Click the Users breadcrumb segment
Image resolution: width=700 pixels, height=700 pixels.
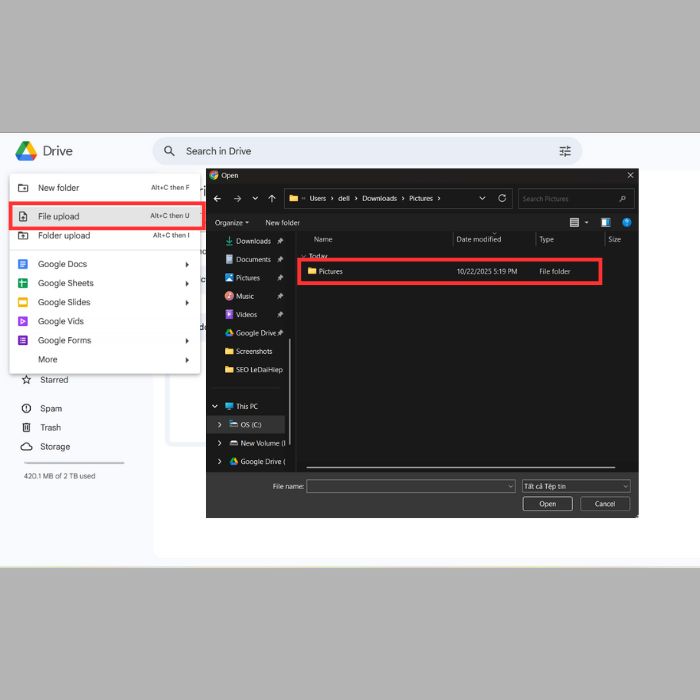click(317, 199)
